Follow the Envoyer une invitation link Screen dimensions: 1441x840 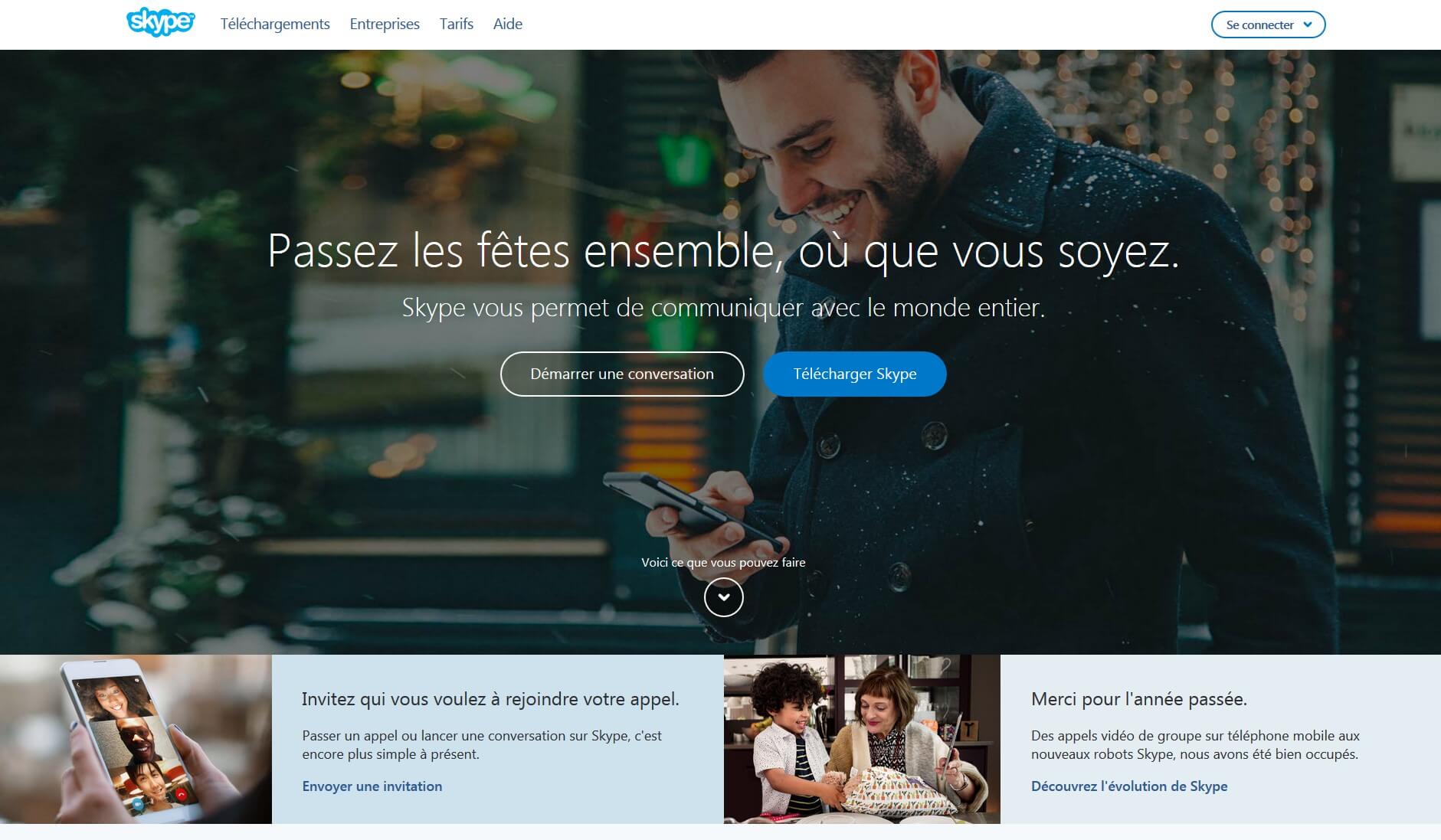pyautogui.click(x=372, y=786)
